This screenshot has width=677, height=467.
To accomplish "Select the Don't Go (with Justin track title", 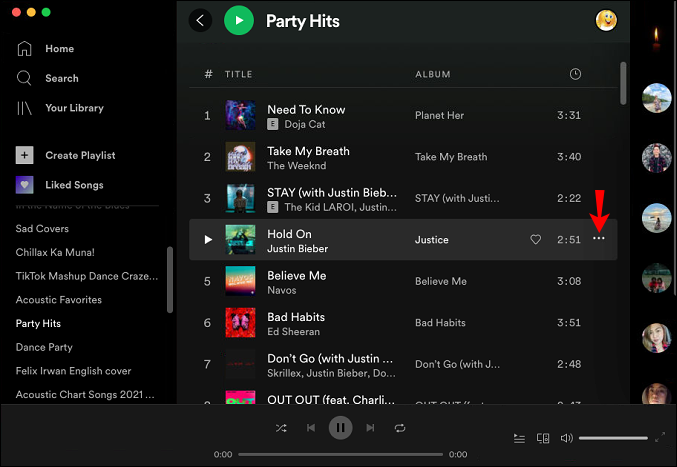I will point(330,358).
